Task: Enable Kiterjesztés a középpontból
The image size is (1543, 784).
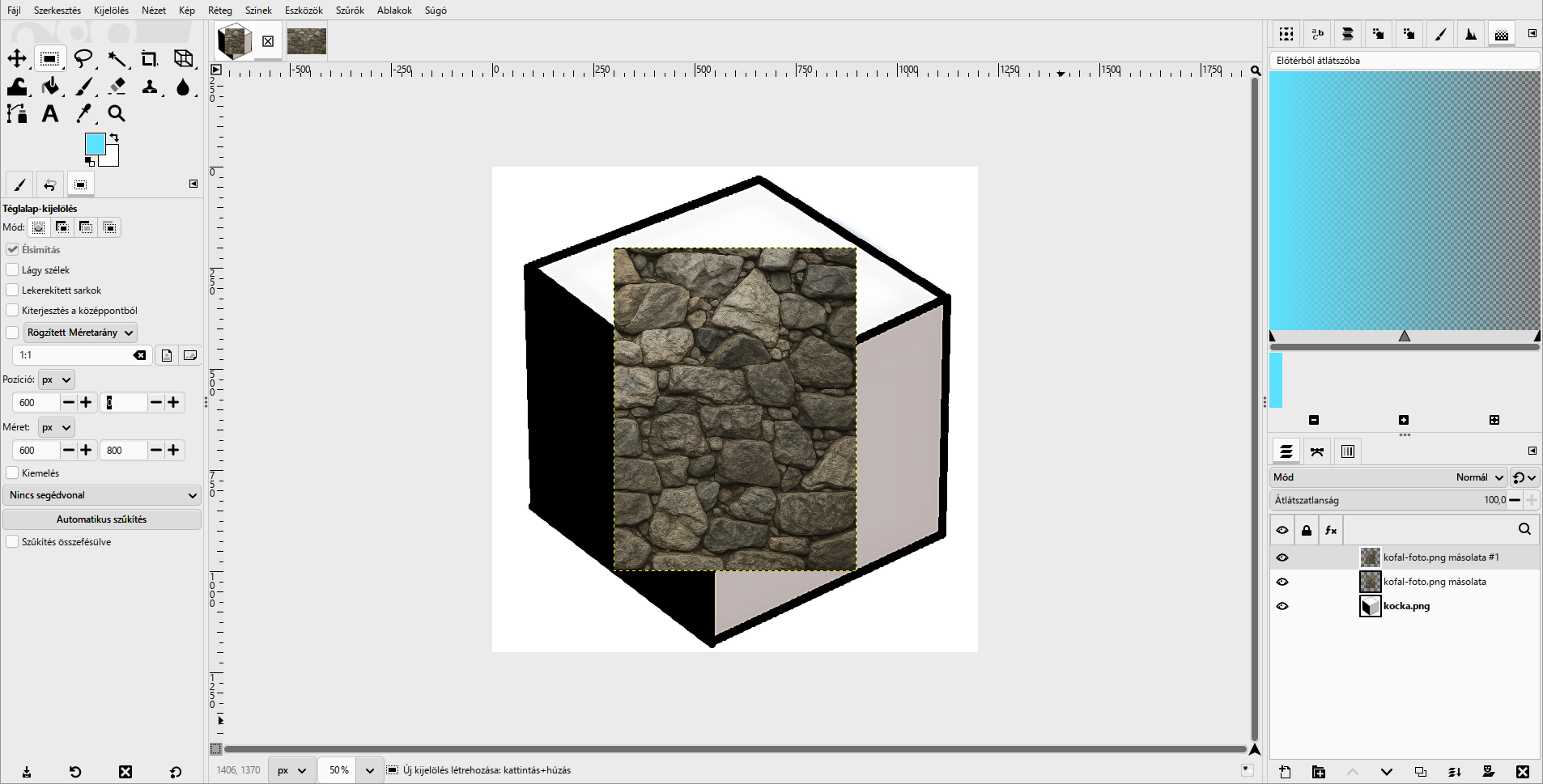Action: (12, 310)
